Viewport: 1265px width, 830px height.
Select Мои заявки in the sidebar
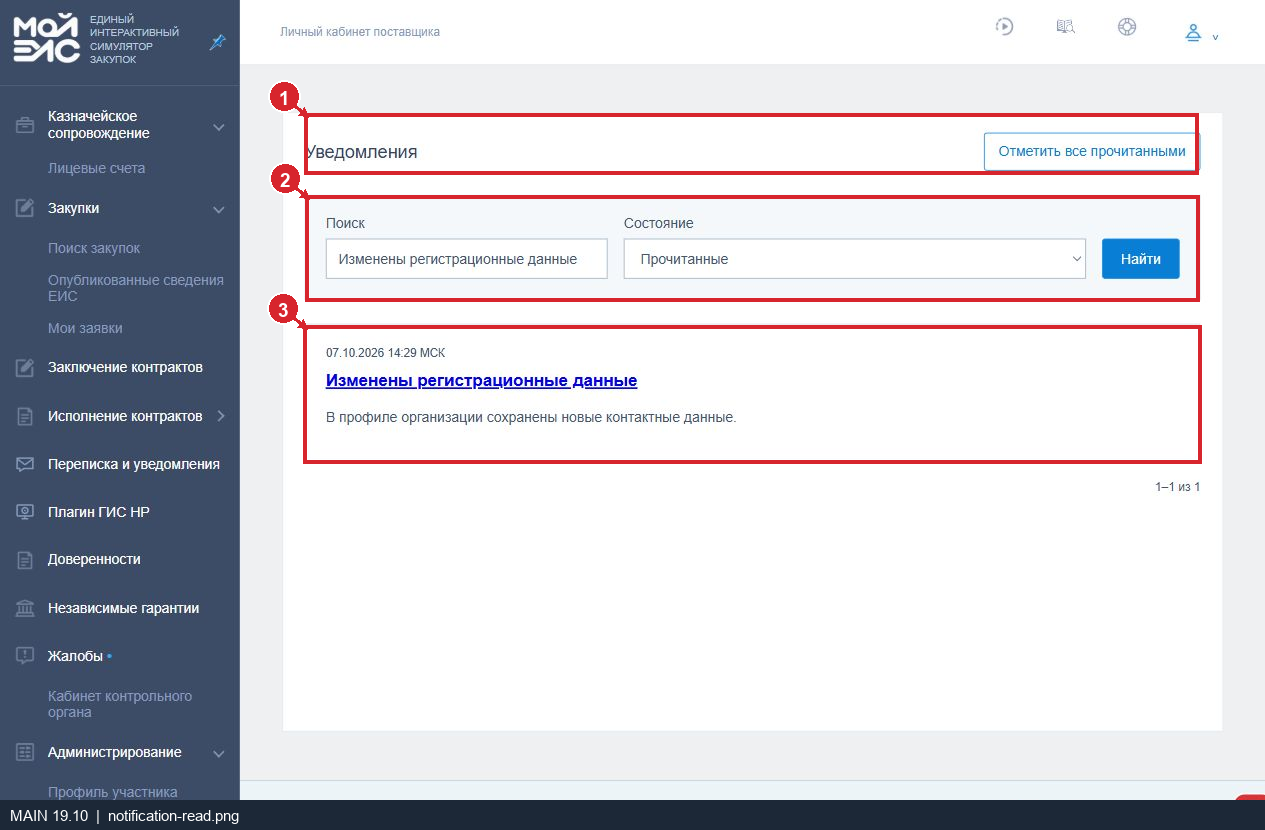pos(85,328)
